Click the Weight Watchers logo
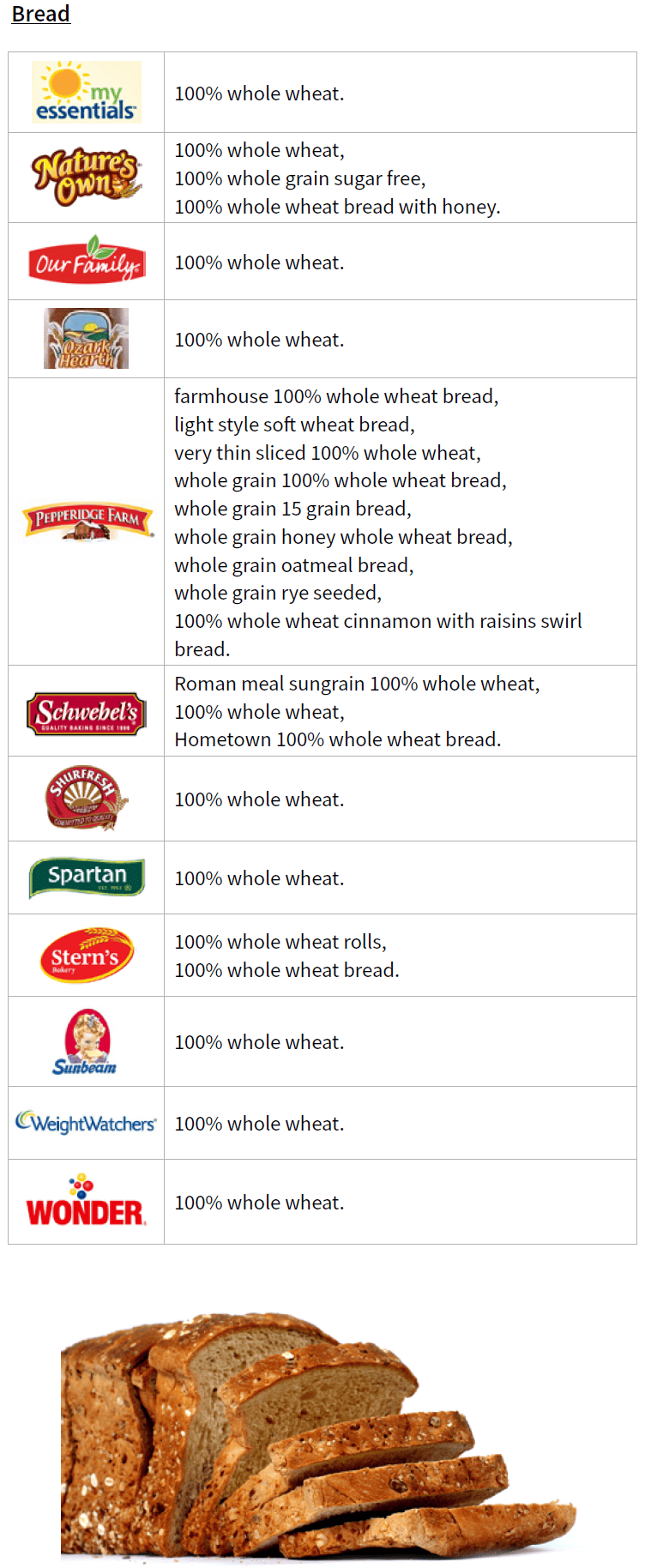Screen dimensions: 645x1568 point(86,1123)
